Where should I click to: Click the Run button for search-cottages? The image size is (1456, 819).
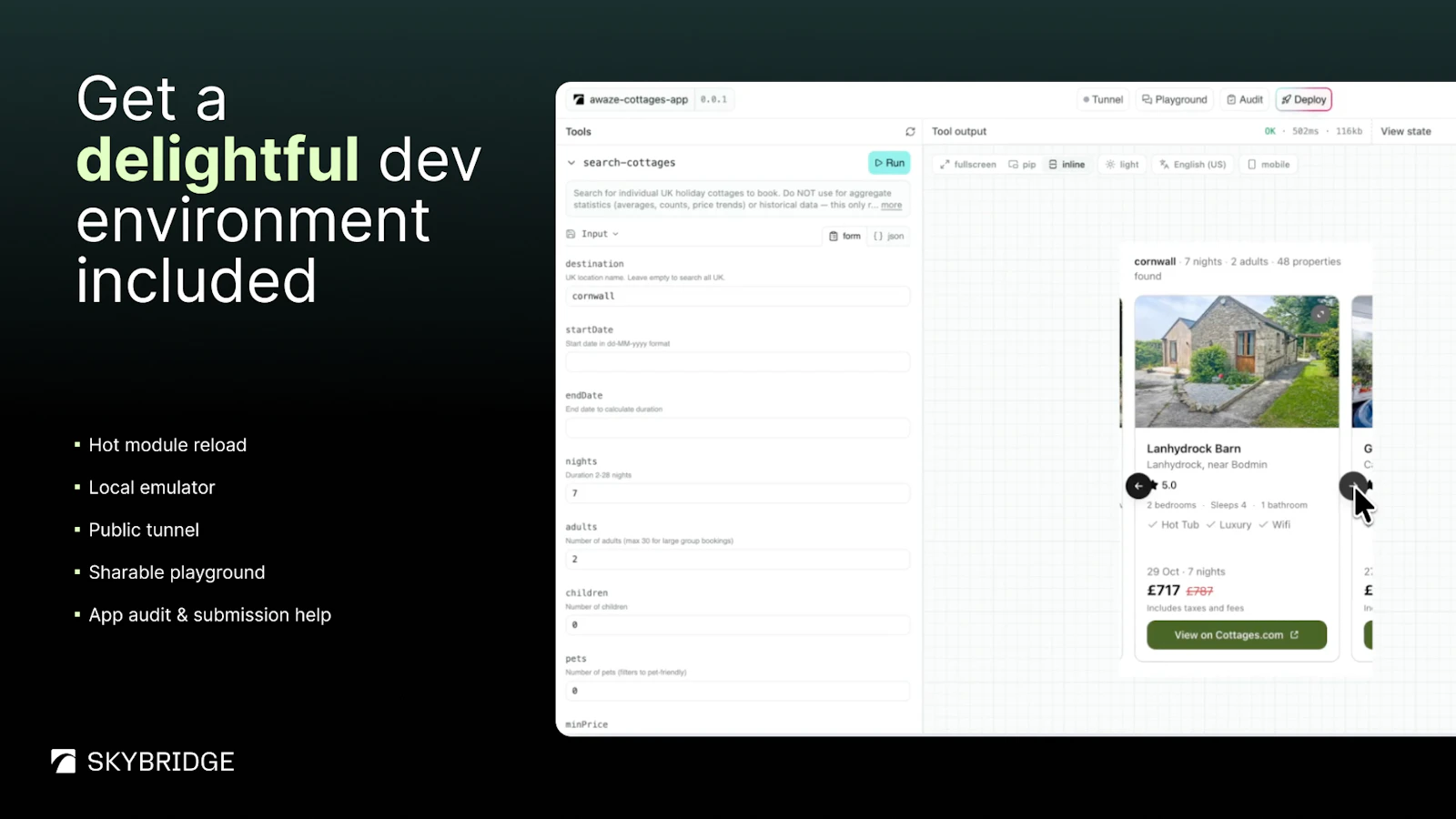[889, 163]
